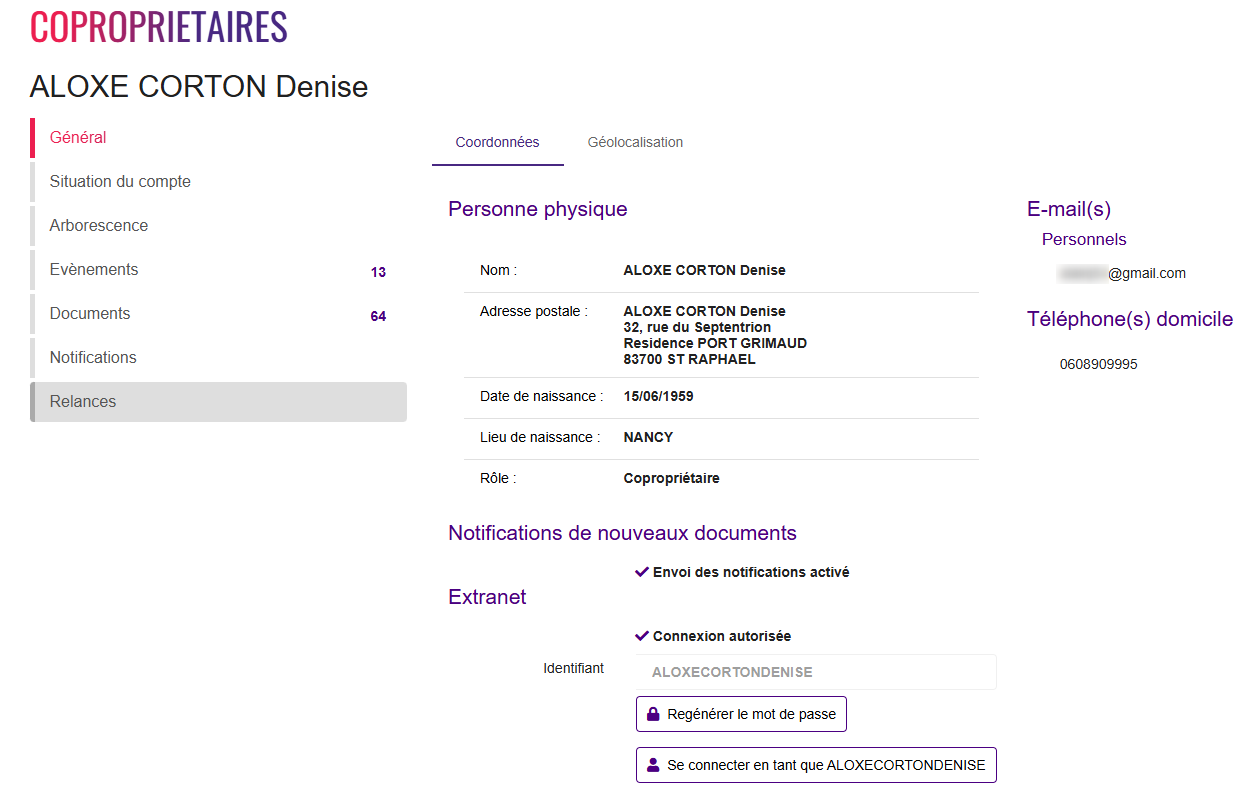Click 'Se connecter en tant que ALOXECORTONDENISE'
1246x796 pixels.
pos(816,765)
